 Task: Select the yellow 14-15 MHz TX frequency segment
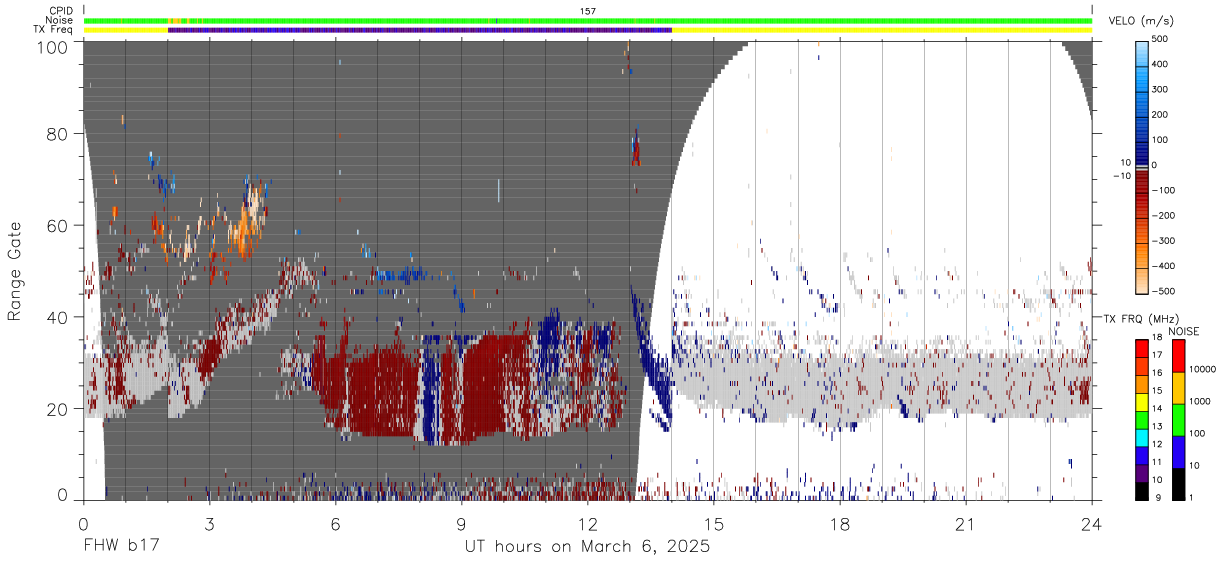point(1143,401)
